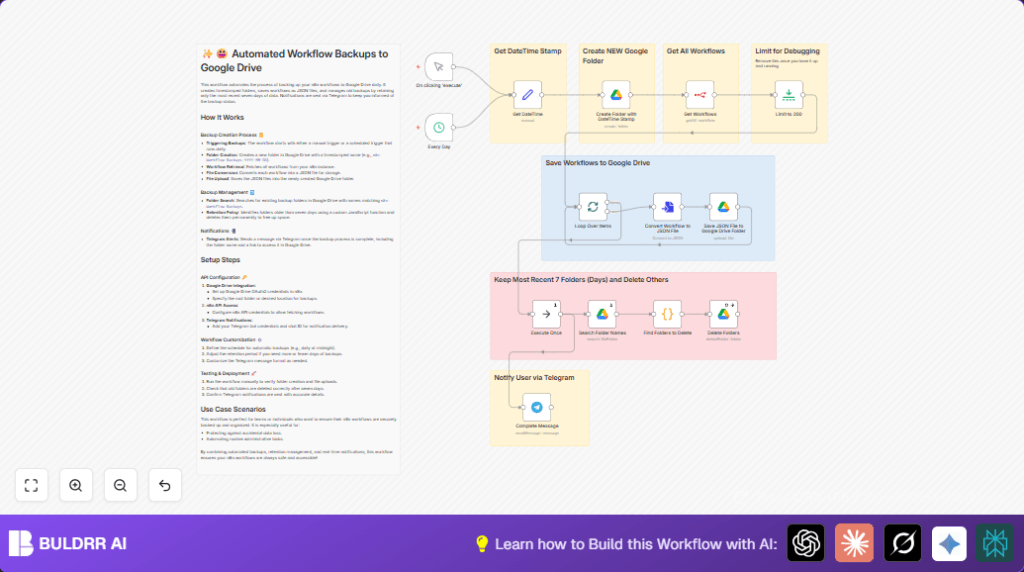The height and width of the screenshot is (572, 1024).
Task: Open the Get DateTime pencil node
Action: (x=527, y=95)
